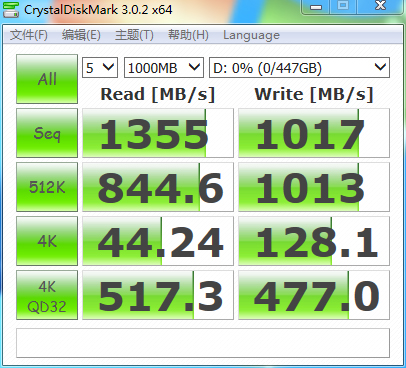The height and width of the screenshot is (368, 406).
Task: Click the 4K QD32 read result 517.3
Action: coord(158,295)
